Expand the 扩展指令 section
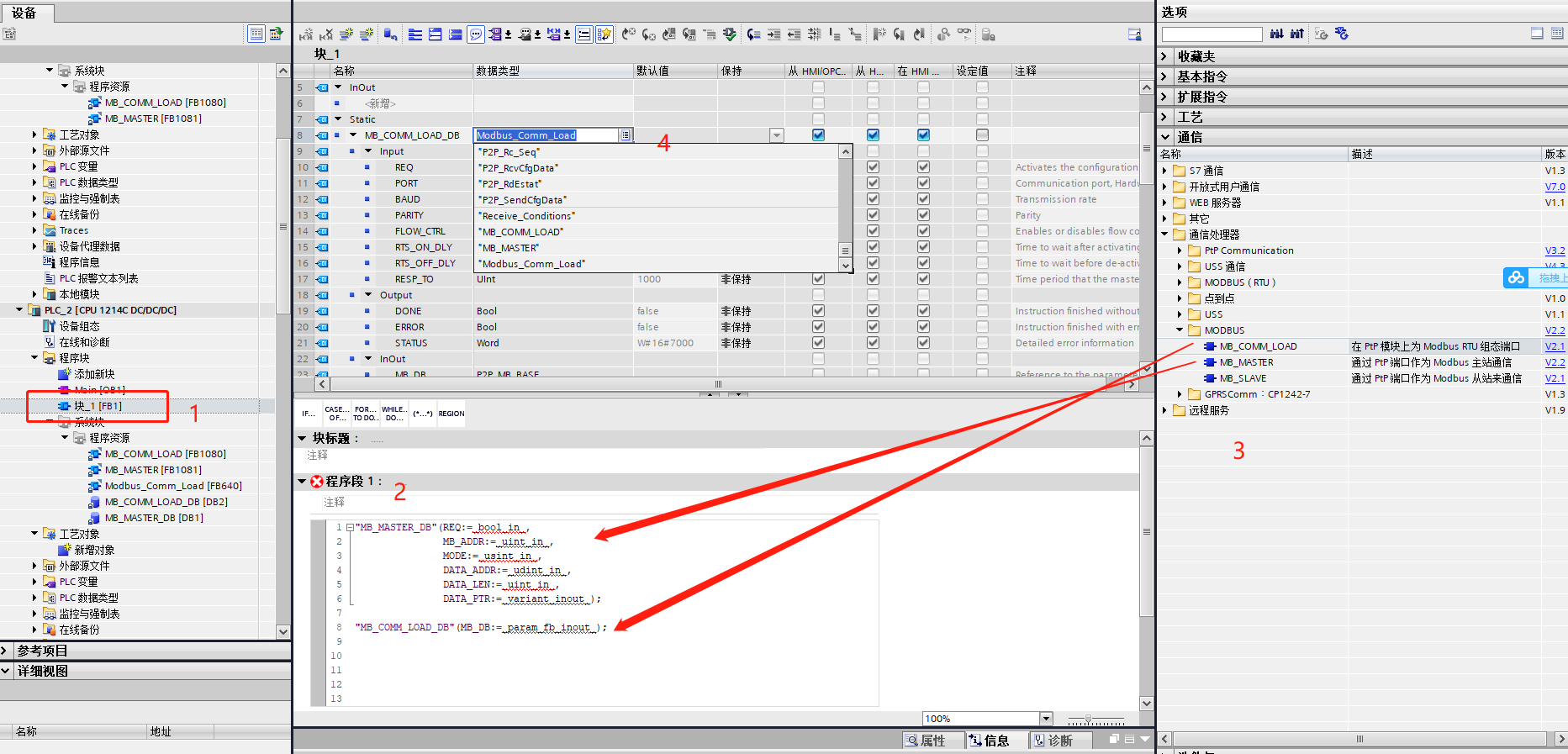 (x=1164, y=97)
